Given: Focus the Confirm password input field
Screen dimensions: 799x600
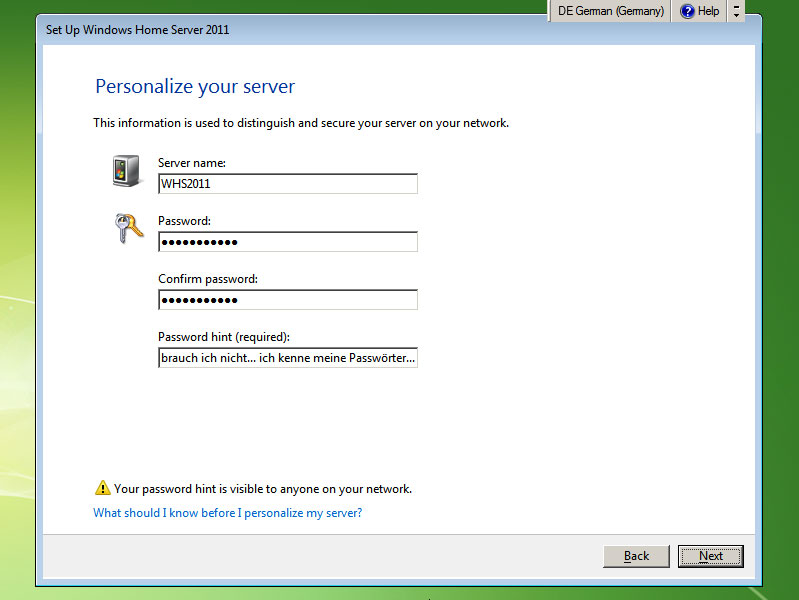Looking at the screenshot, I should point(288,300).
